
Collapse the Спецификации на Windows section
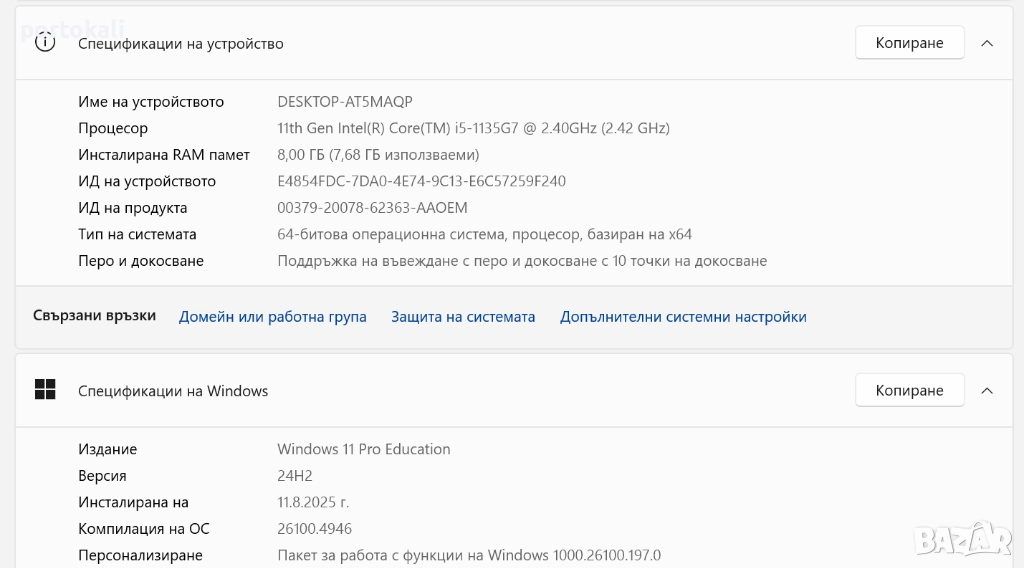[x=987, y=390]
